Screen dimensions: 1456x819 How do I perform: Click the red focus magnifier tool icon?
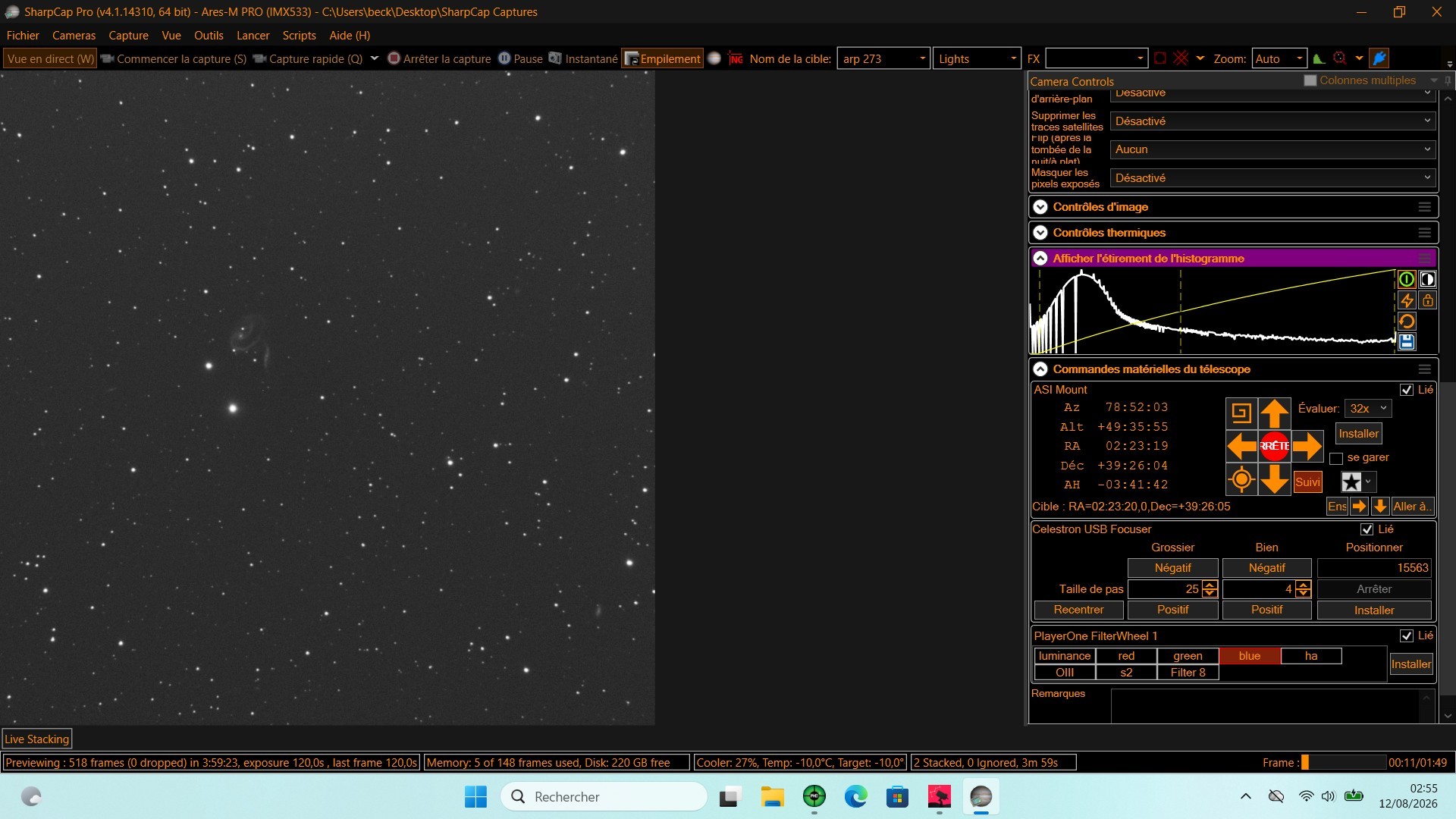click(x=1340, y=58)
